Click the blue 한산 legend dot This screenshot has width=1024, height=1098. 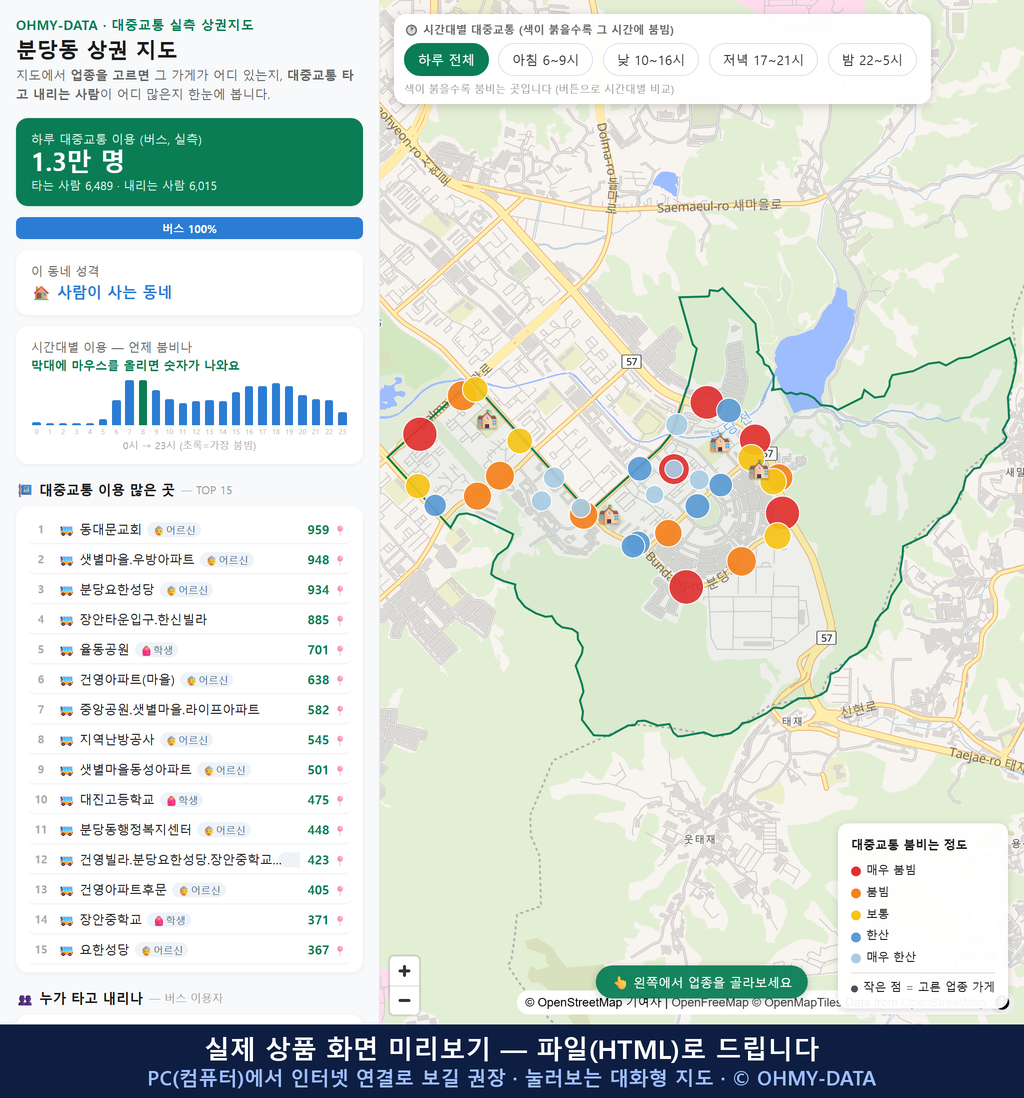[x=855, y=937]
